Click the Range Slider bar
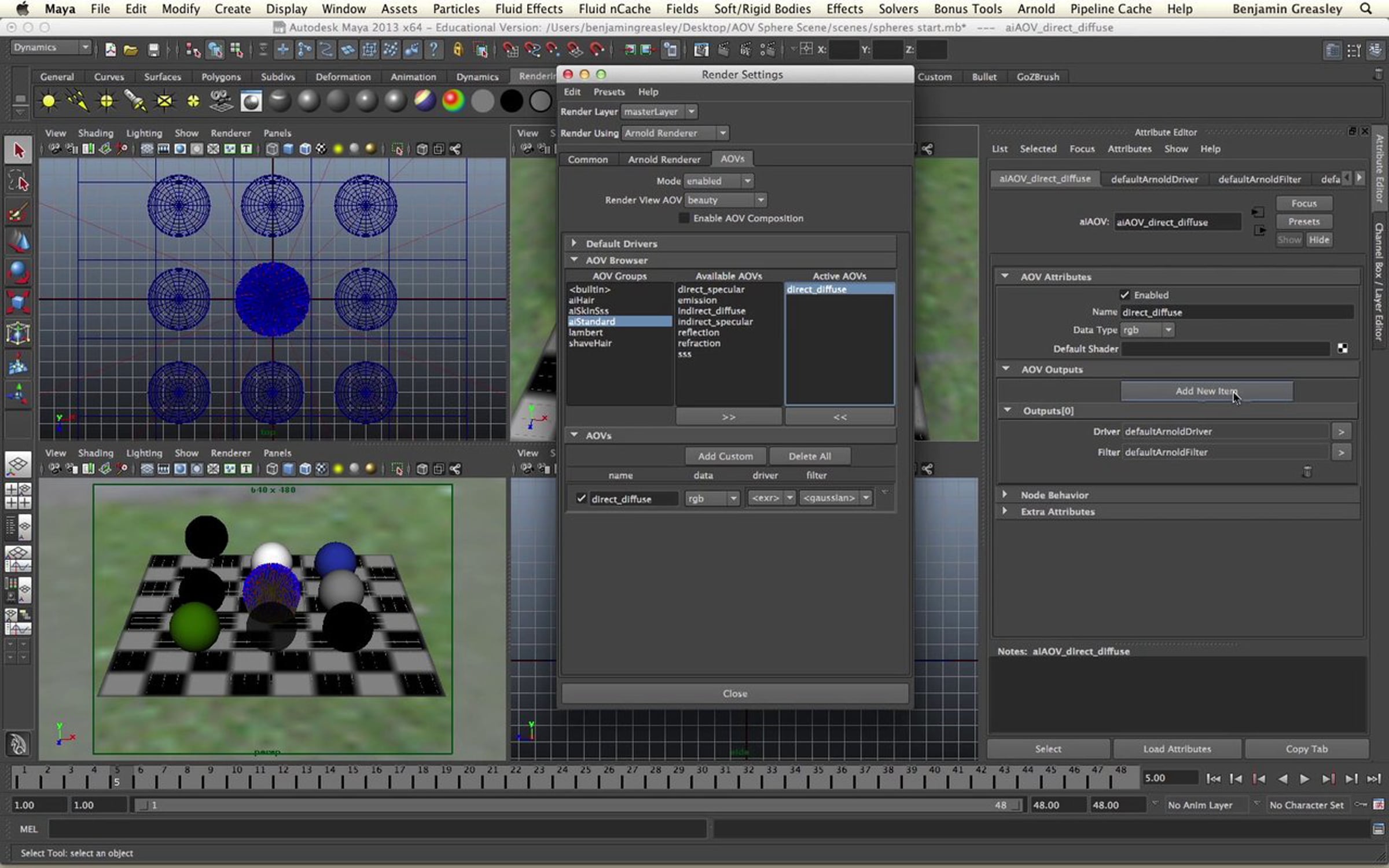 pos(579,805)
